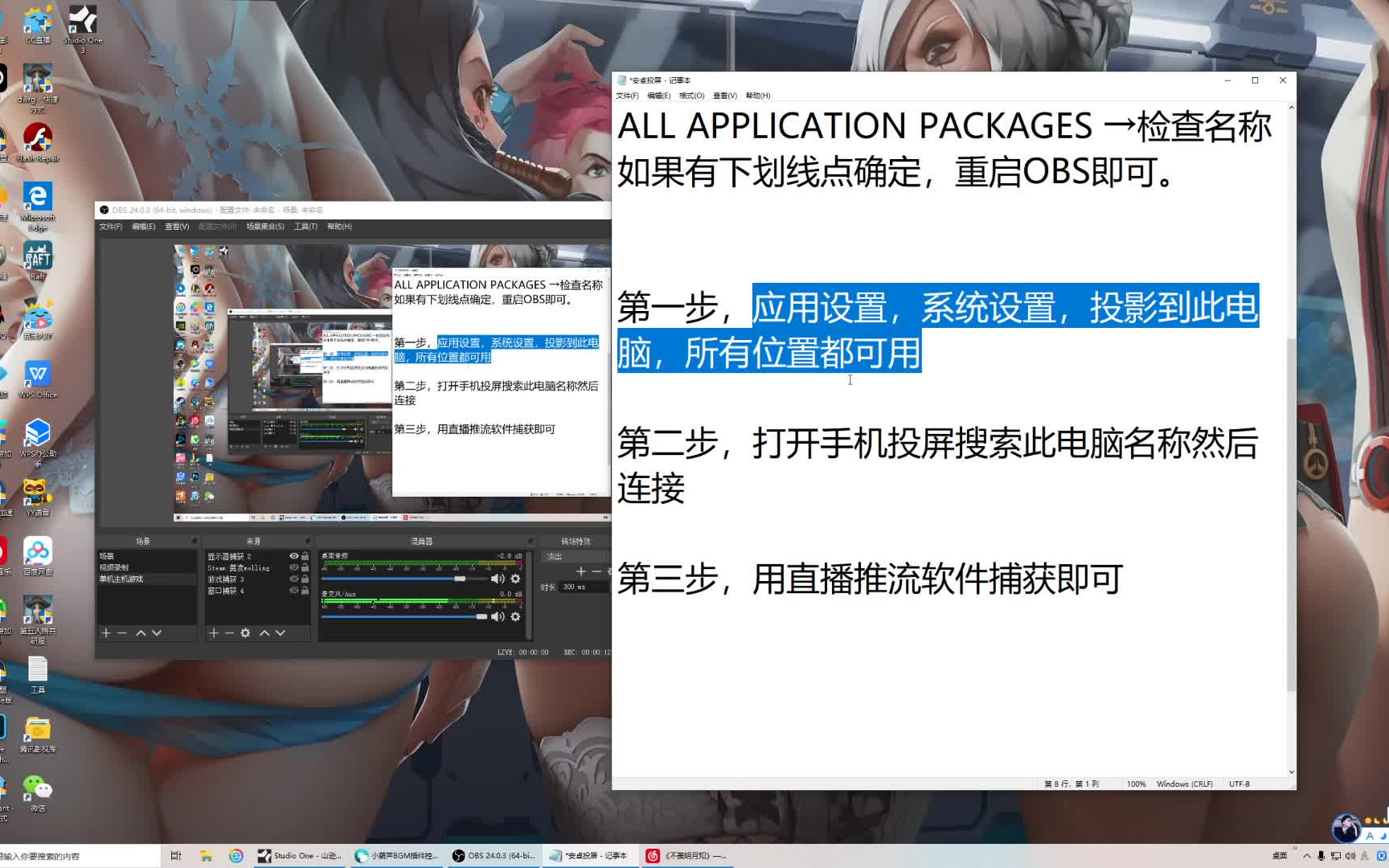
Task: Open 格式(O) menu in Notepad
Action: 691,96
